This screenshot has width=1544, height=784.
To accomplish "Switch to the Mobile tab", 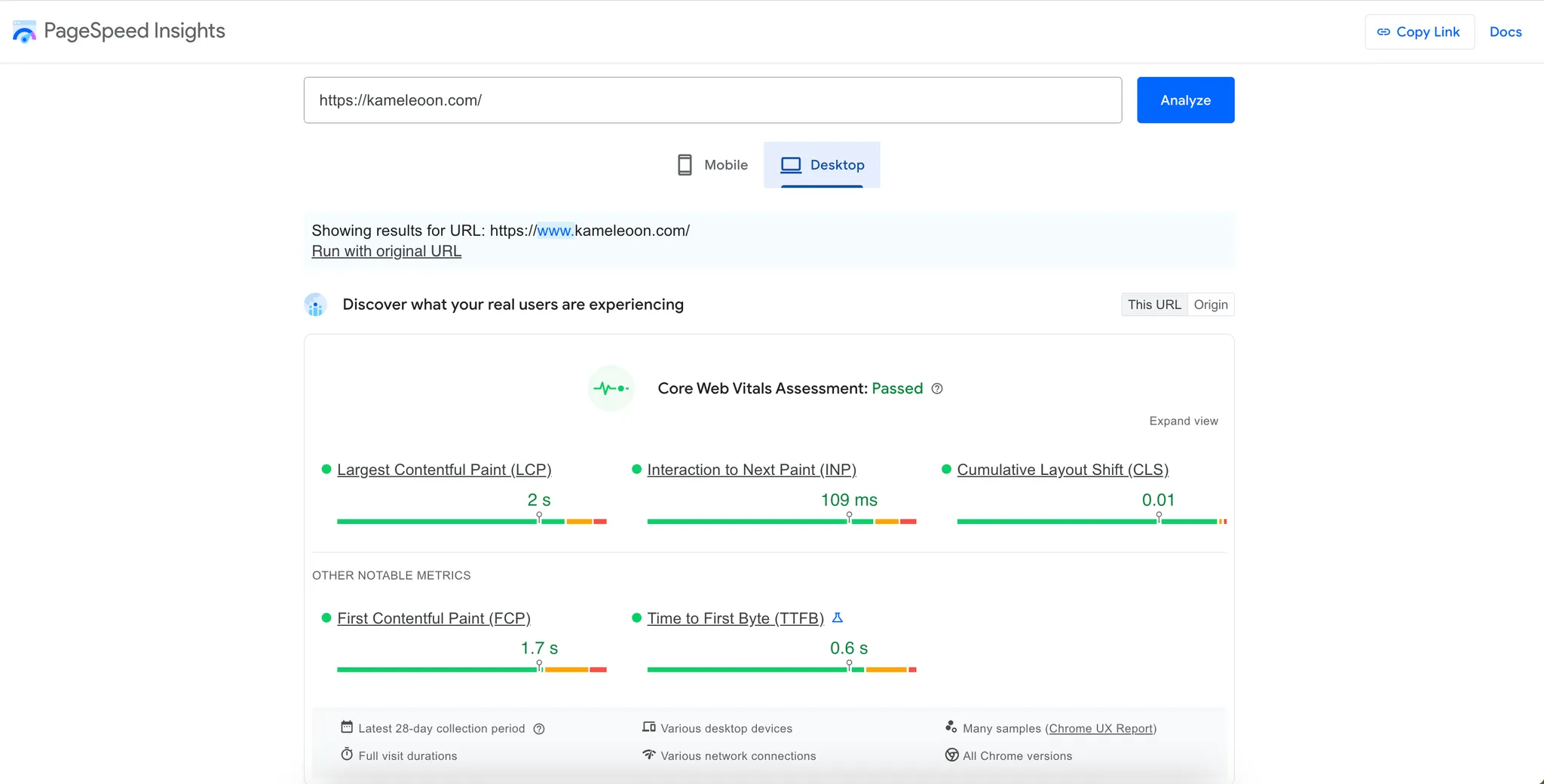I will (712, 165).
